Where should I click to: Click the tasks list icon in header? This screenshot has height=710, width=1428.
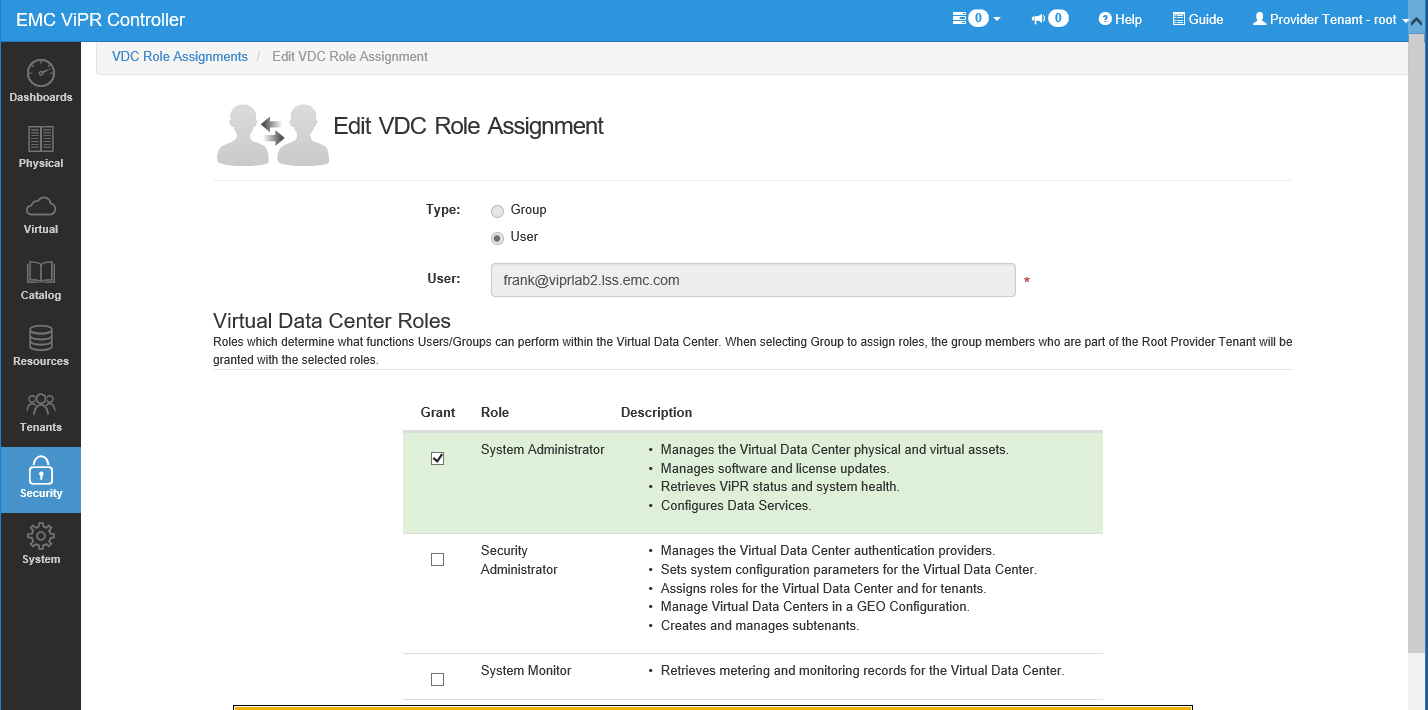(x=958, y=19)
